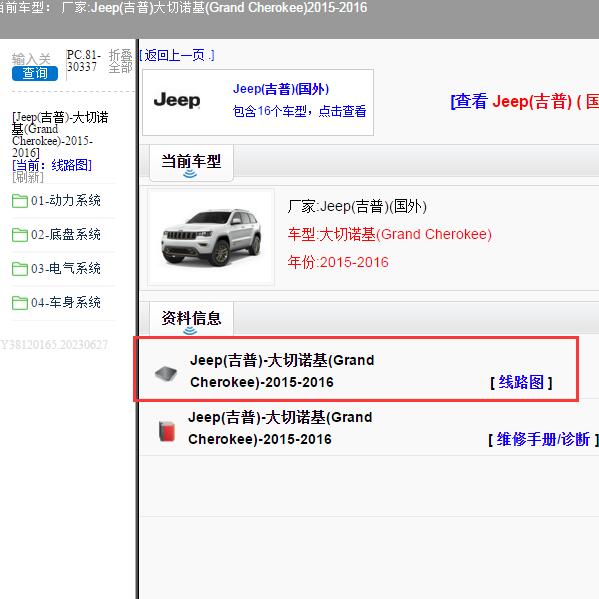Click the 输入关 keyword input field

[31, 59]
